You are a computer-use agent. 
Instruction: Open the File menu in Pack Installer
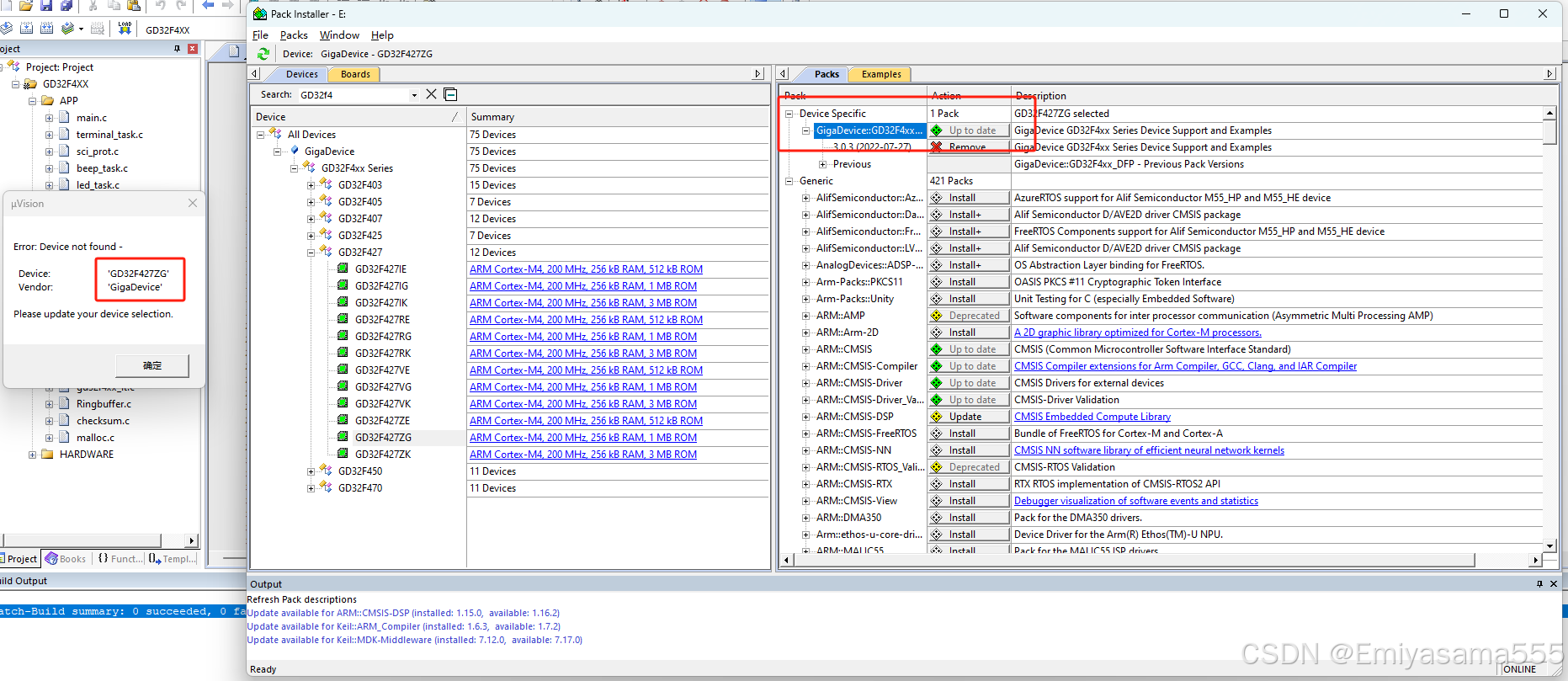click(x=260, y=35)
